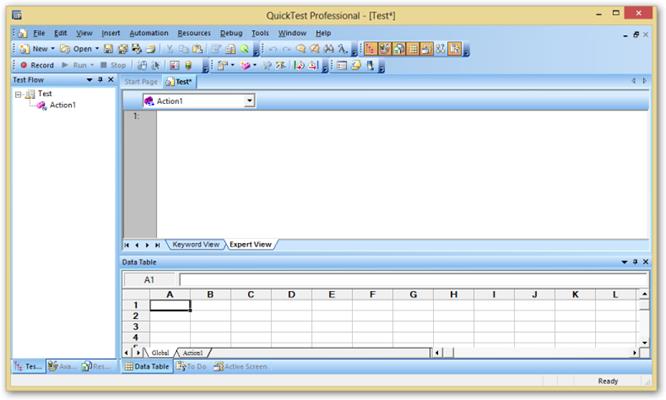Select the Expert View tab
Viewport: 666px width, 400px height.
[250, 245]
